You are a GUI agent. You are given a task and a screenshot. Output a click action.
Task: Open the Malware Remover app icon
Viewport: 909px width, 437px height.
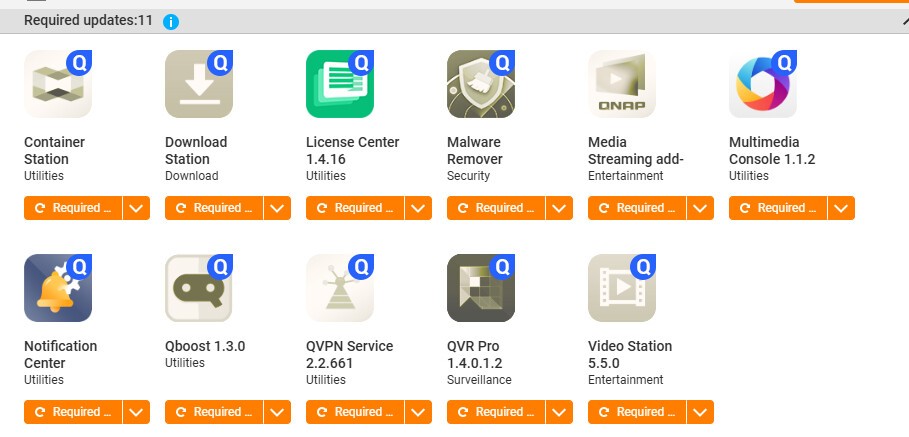tap(481, 84)
